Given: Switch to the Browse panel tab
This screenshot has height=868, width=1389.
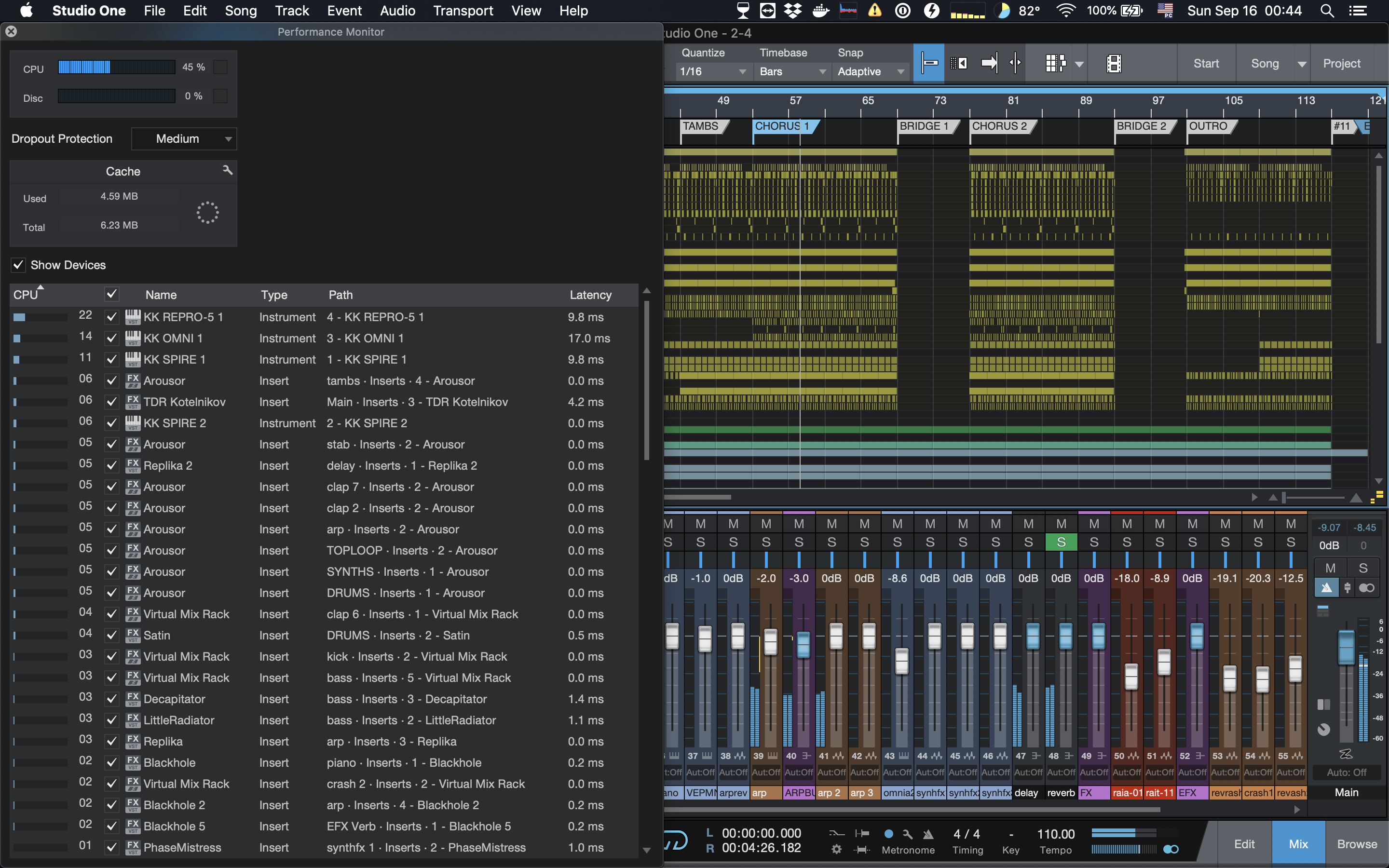Looking at the screenshot, I should tap(1357, 844).
